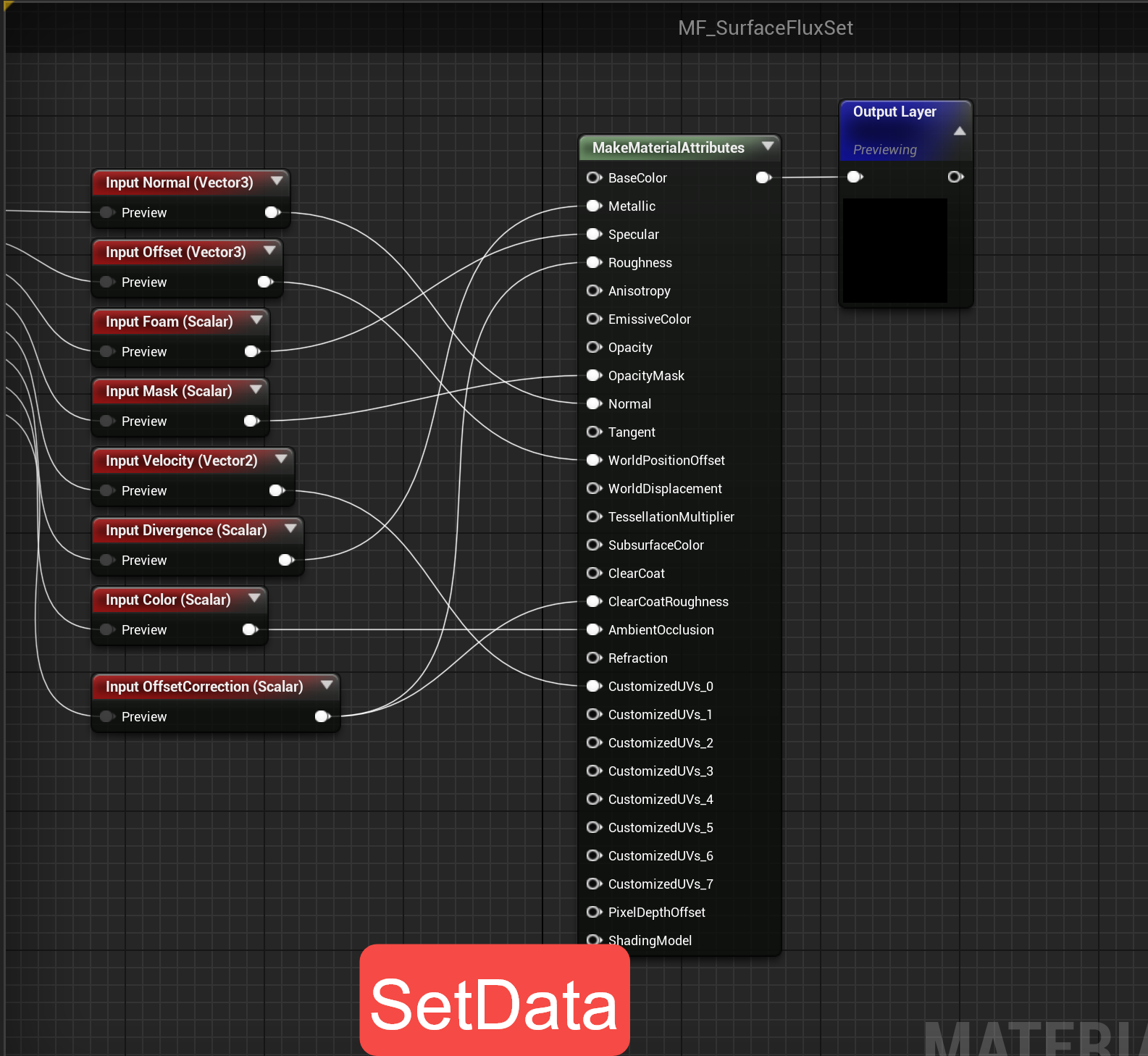
Task: Toggle collapse arrow on Input Divergence node
Action: [290, 528]
